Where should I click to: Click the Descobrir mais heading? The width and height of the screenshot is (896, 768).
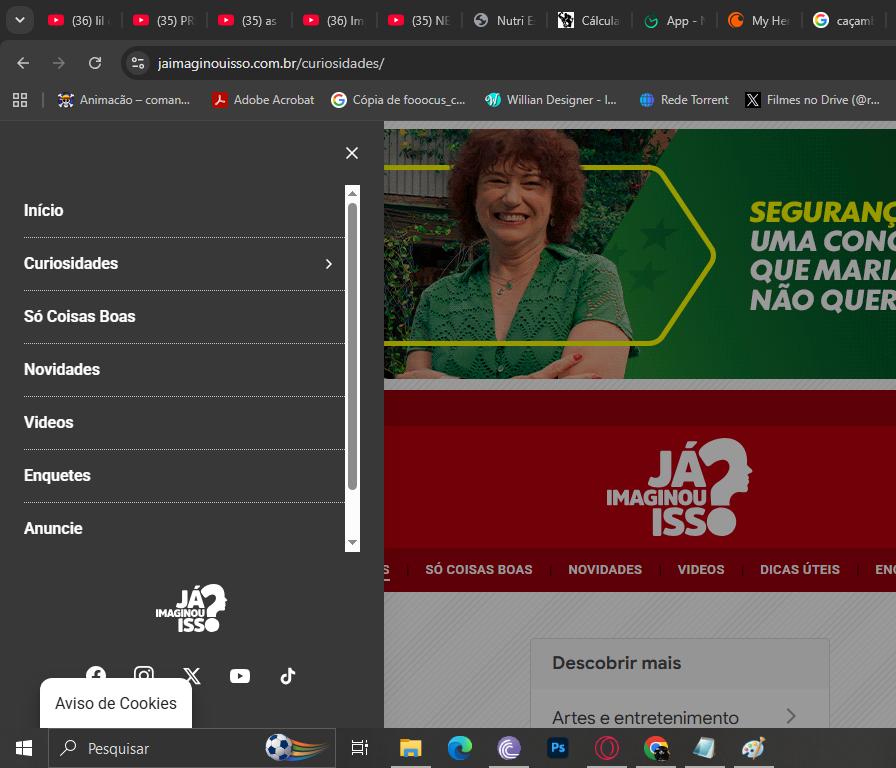(x=617, y=663)
